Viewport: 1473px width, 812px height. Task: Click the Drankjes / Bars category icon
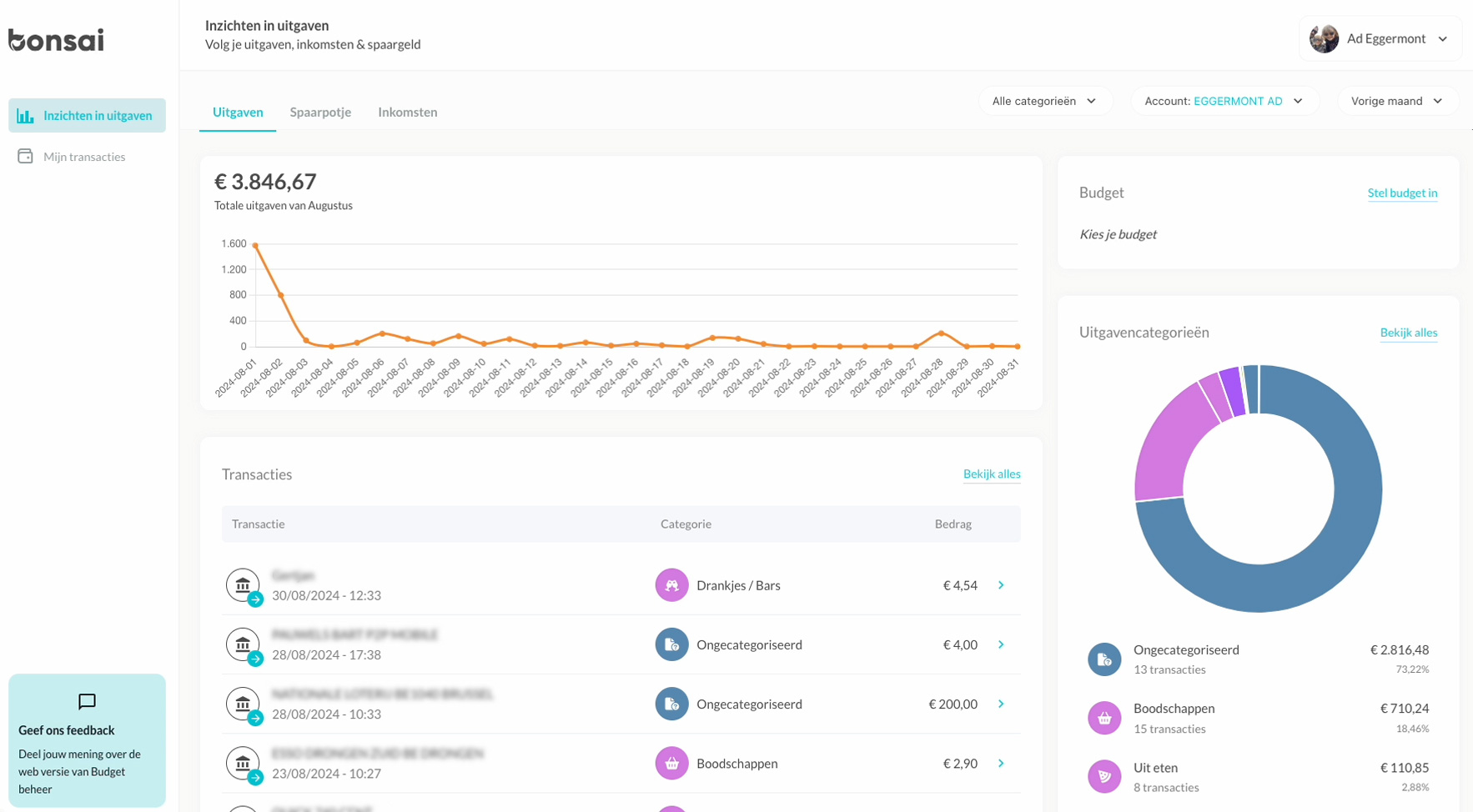[x=671, y=585]
